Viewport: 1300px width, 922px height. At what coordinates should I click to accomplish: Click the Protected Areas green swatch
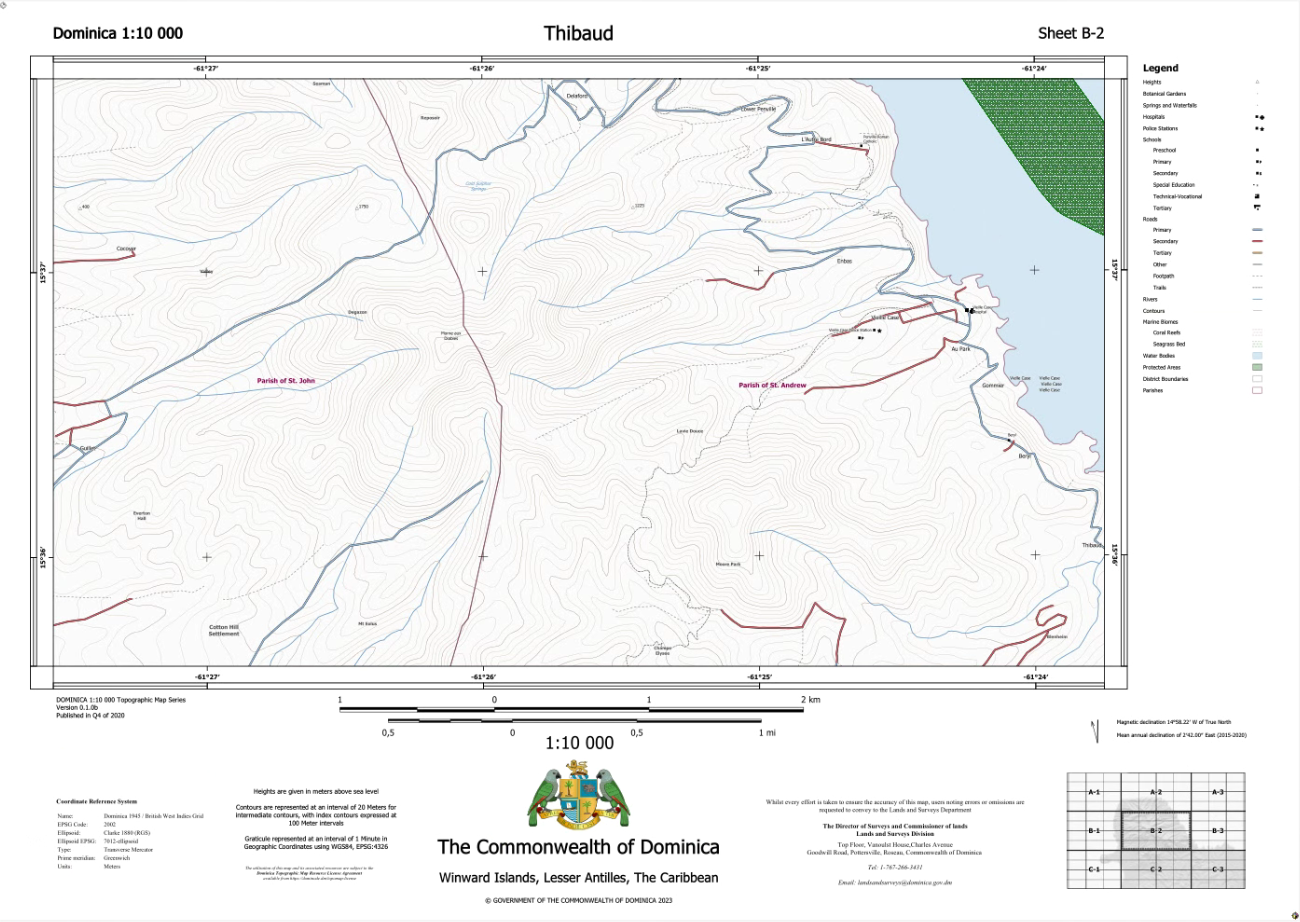coord(1259,368)
